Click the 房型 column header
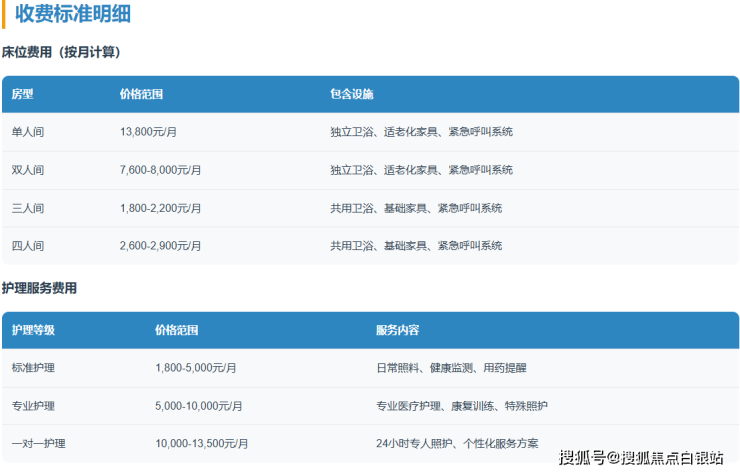Viewport: 740px width, 474px height. pos(22,94)
